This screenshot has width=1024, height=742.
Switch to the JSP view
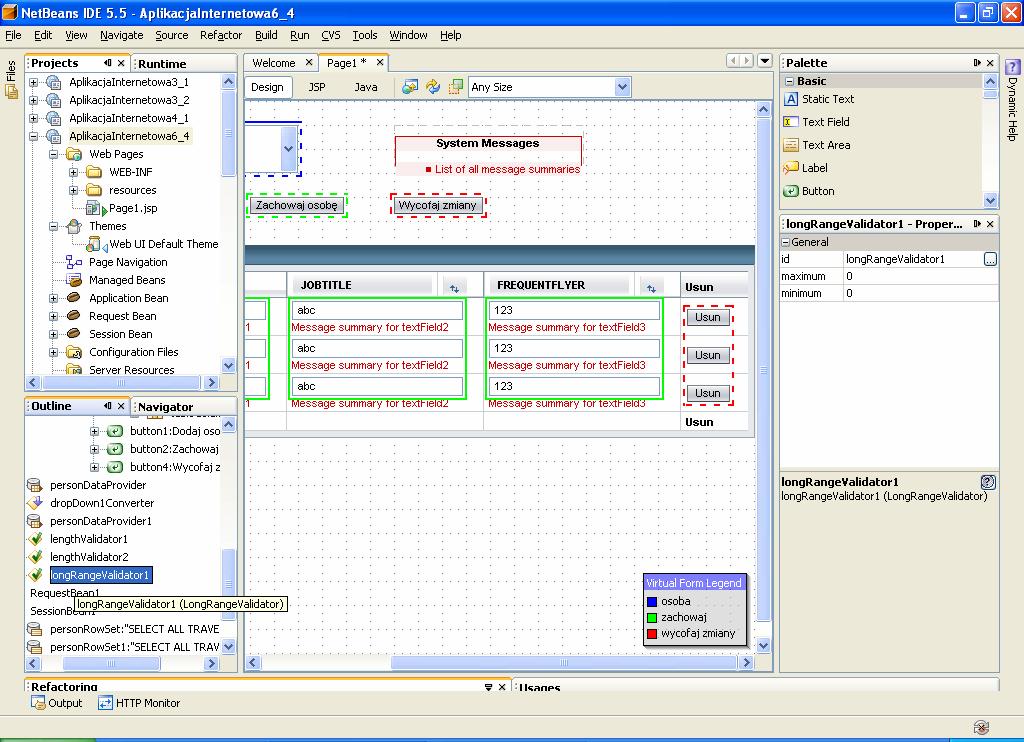[317, 87]
